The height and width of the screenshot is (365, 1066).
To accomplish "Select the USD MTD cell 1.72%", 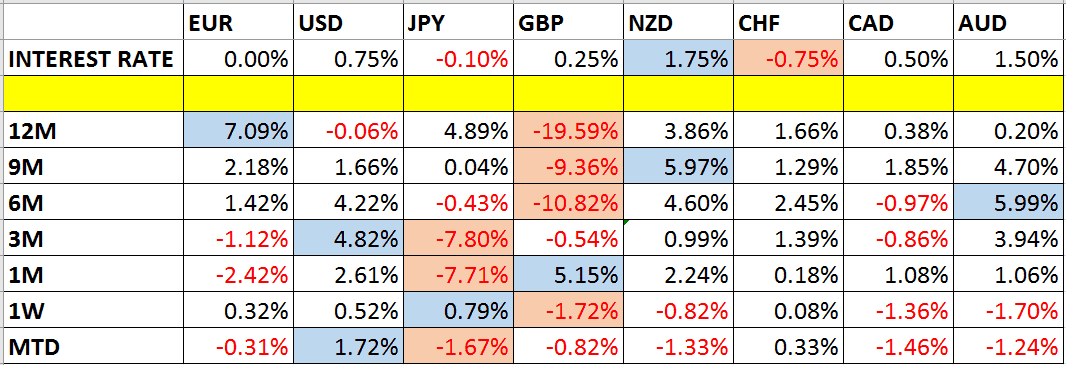I will tap(348, 347).
